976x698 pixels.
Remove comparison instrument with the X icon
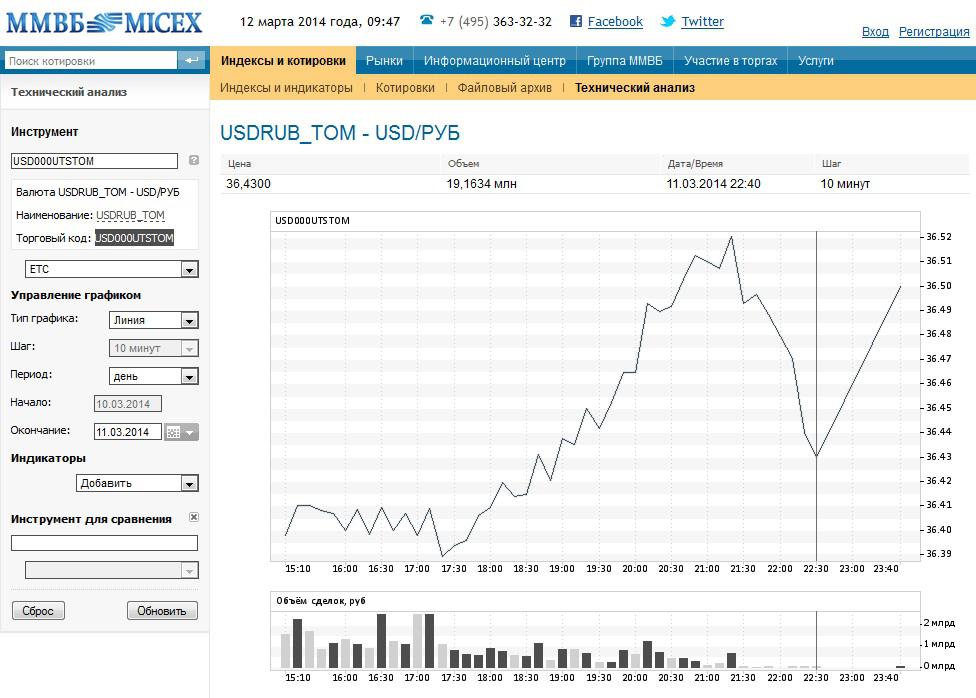[x=194, y=517]
